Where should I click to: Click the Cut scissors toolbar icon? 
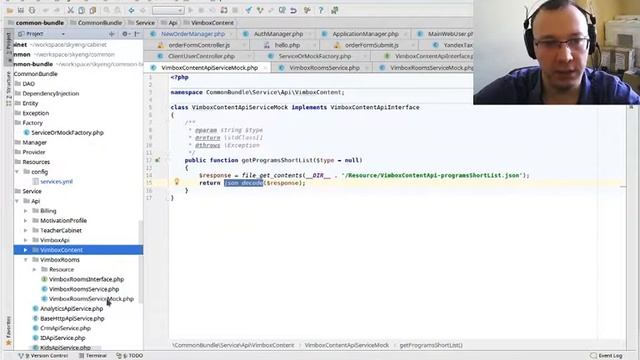[70, 11]
